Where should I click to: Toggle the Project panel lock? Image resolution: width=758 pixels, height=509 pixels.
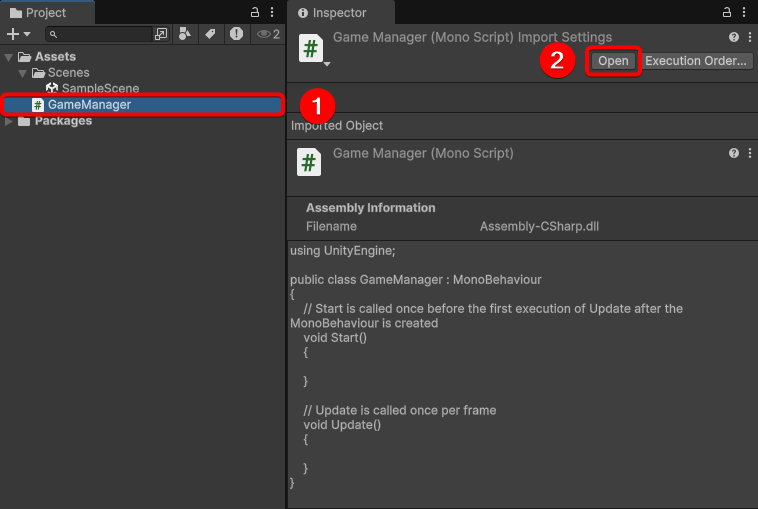click(255, 13)
